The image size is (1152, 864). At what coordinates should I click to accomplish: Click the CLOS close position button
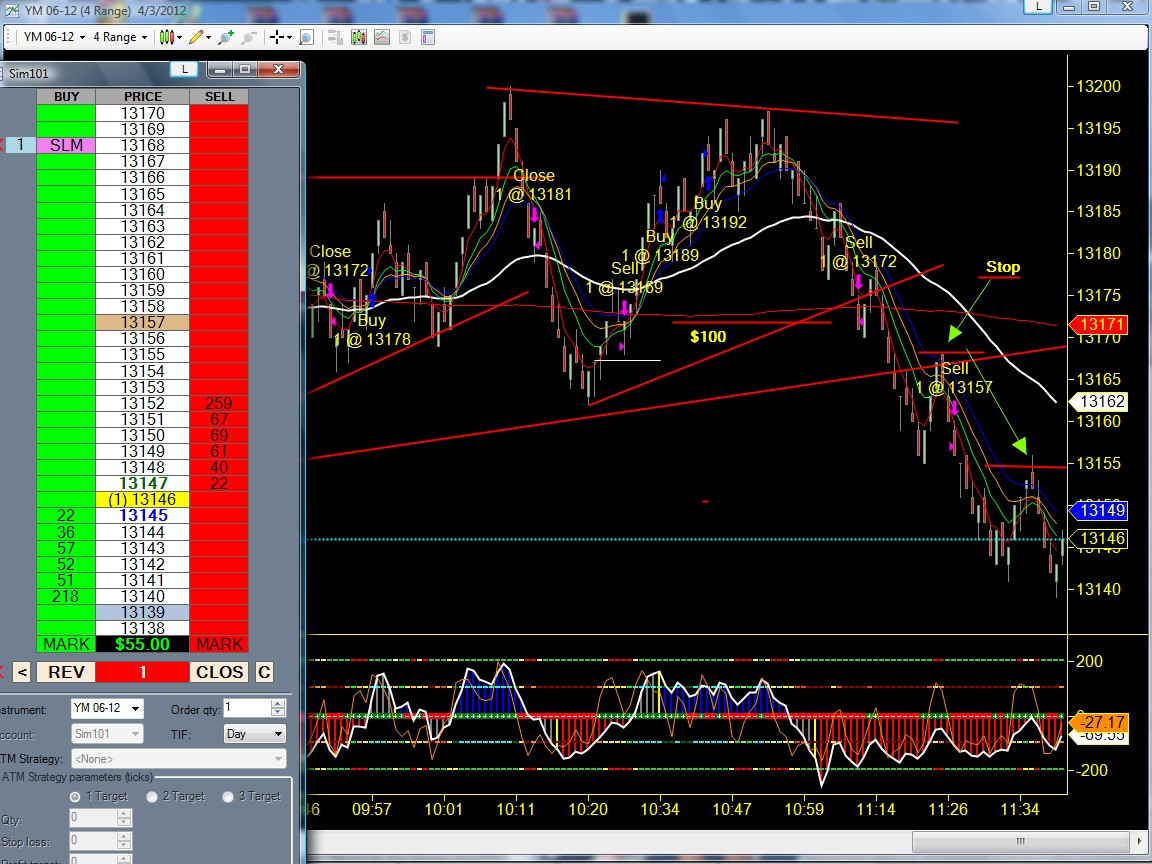pyautogui.click(x=220, y=672)
